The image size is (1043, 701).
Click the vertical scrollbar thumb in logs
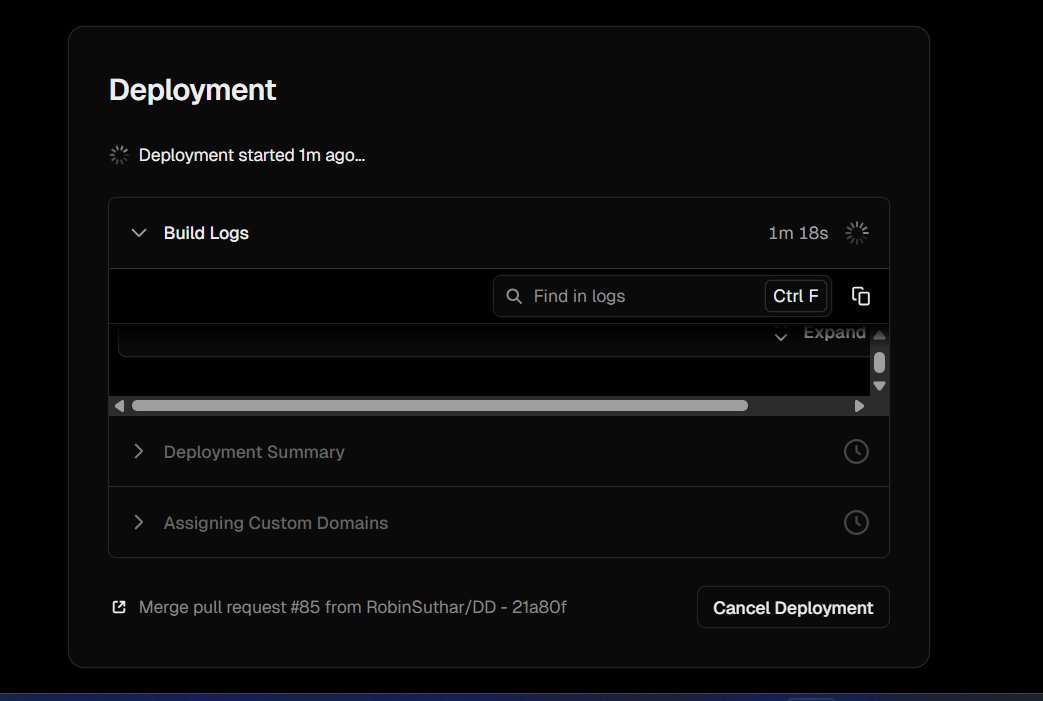[x=879, y=362]
